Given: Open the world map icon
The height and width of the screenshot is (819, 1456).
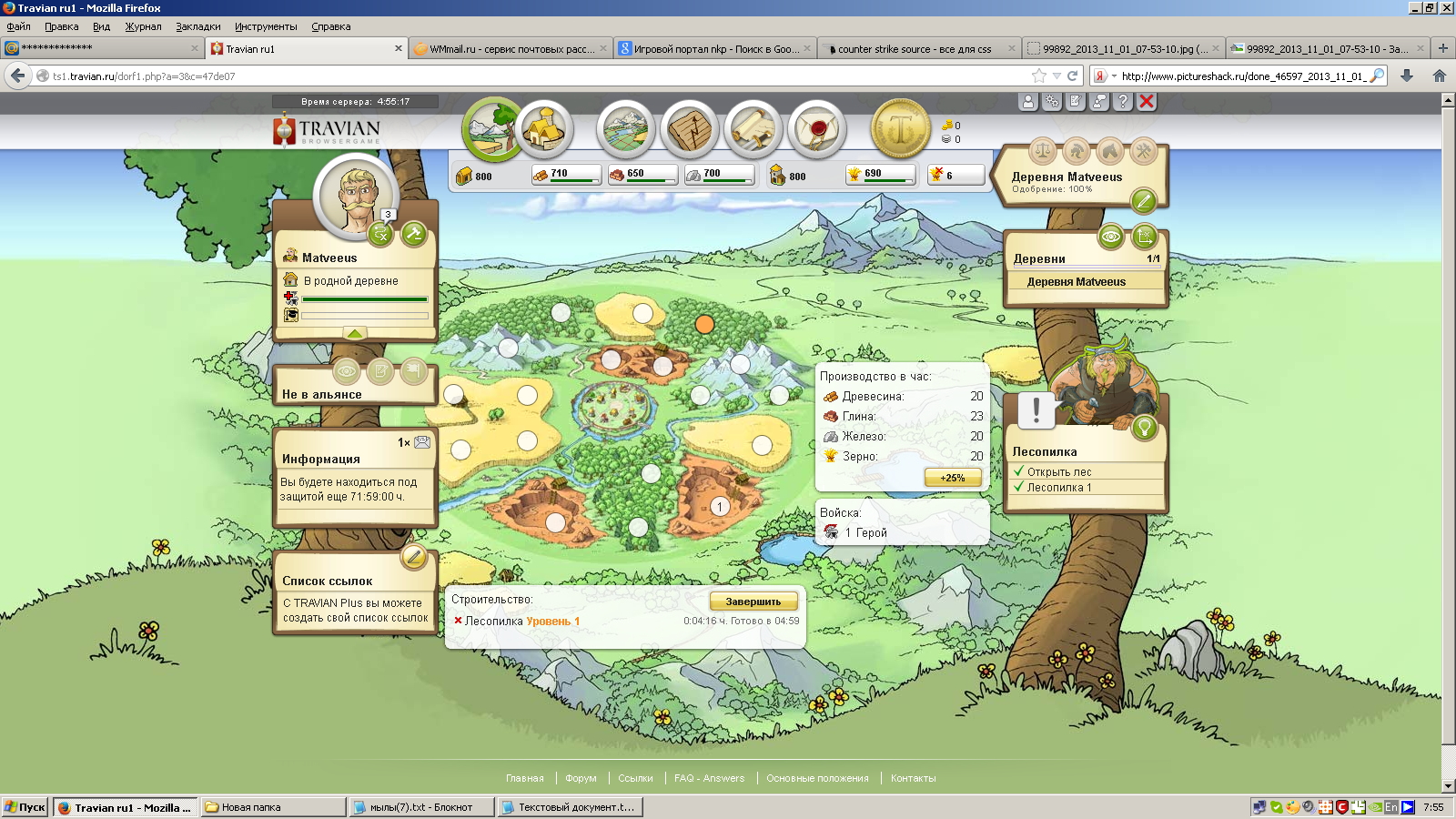Looking at the screenshot, I should pos(626,129).
